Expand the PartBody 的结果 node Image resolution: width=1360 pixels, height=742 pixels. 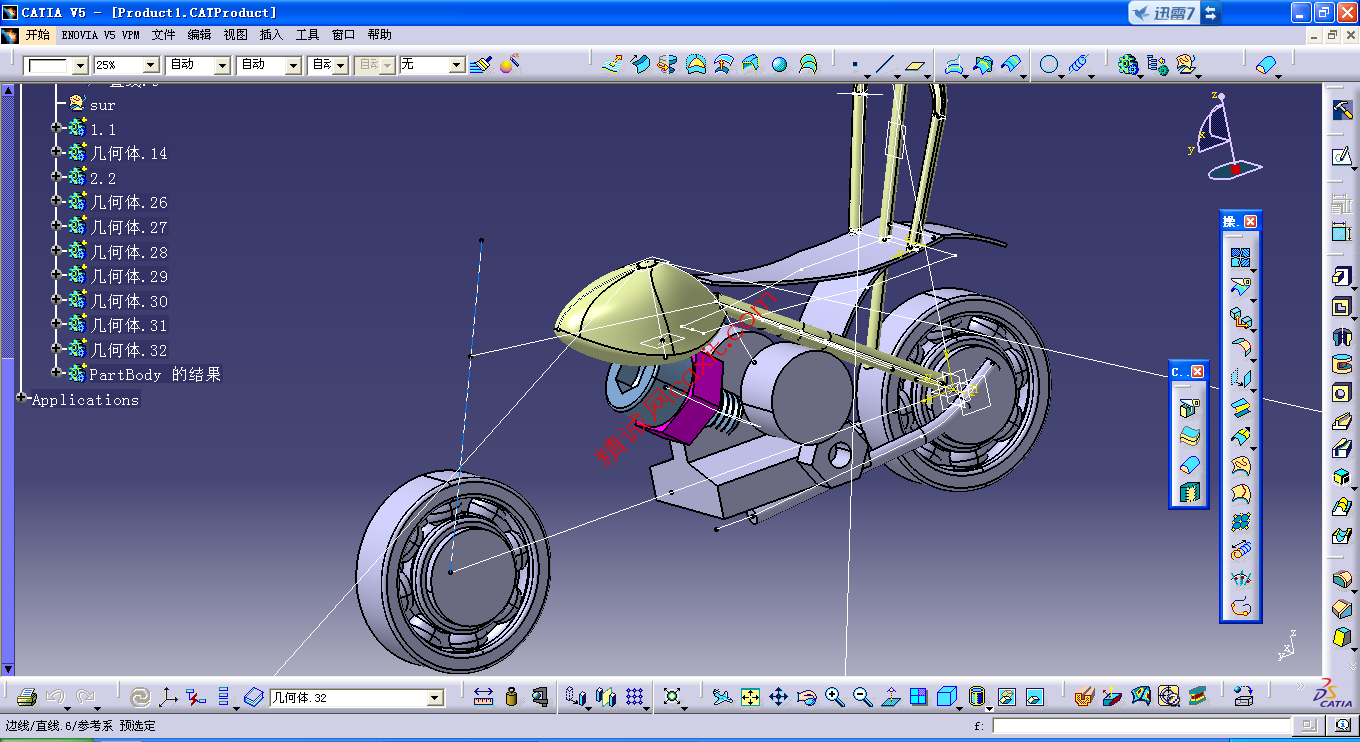click(57, 373)
